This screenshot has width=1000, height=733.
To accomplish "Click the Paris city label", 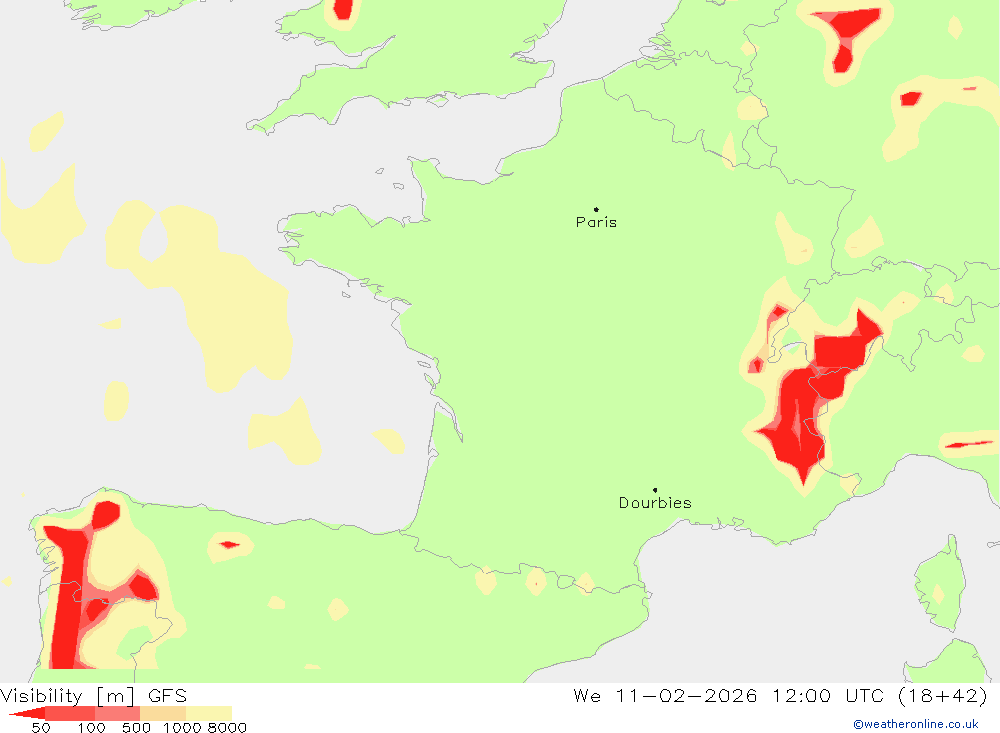I will 596,222.
